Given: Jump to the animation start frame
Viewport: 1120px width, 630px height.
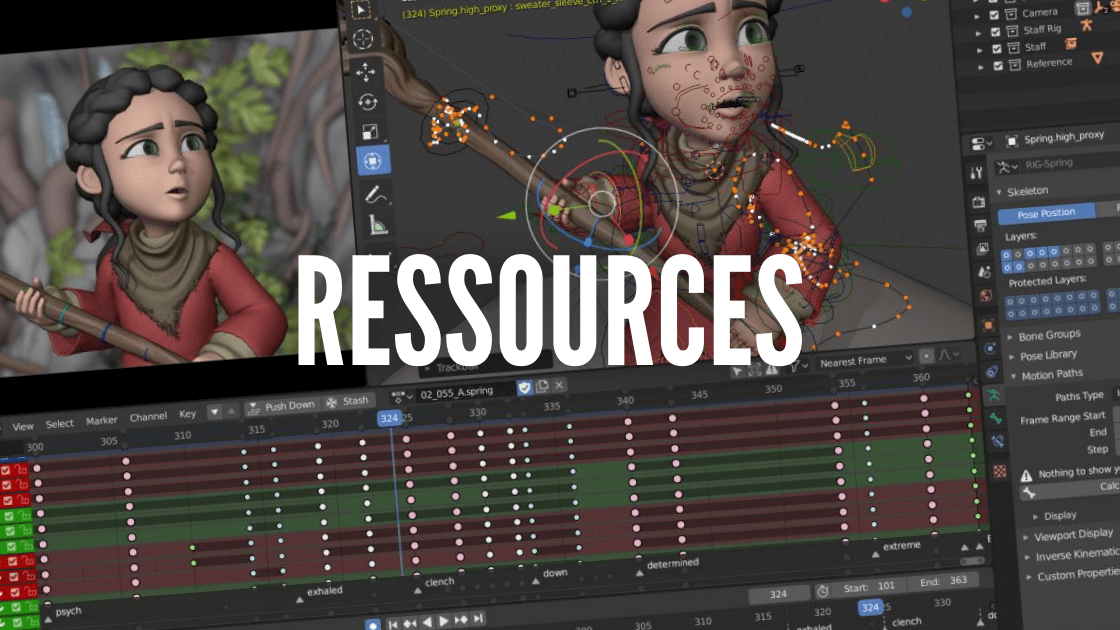Looking at the screenshot, I should click(x=393, y=624).
